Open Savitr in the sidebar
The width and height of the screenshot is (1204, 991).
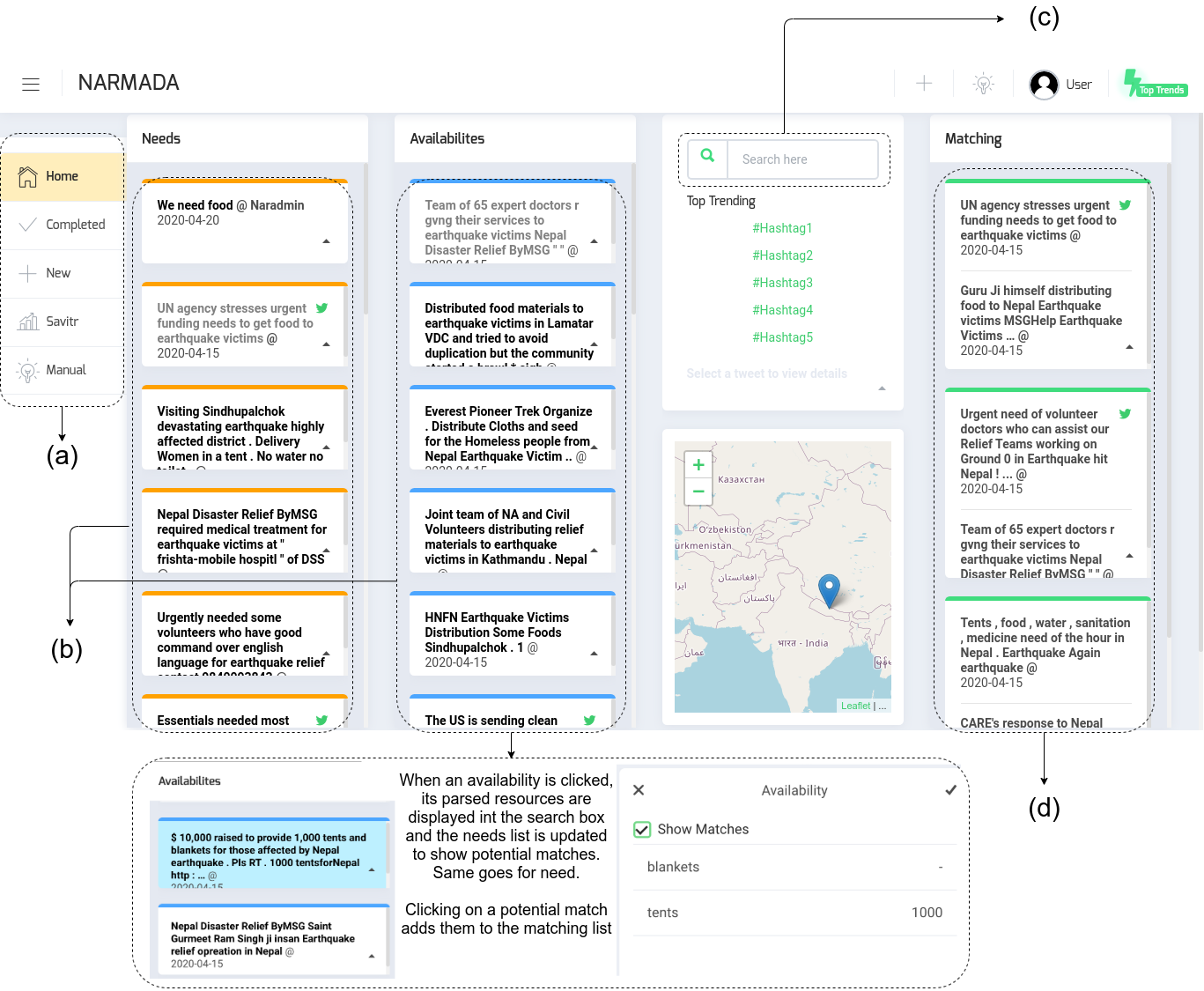[62, 322]
